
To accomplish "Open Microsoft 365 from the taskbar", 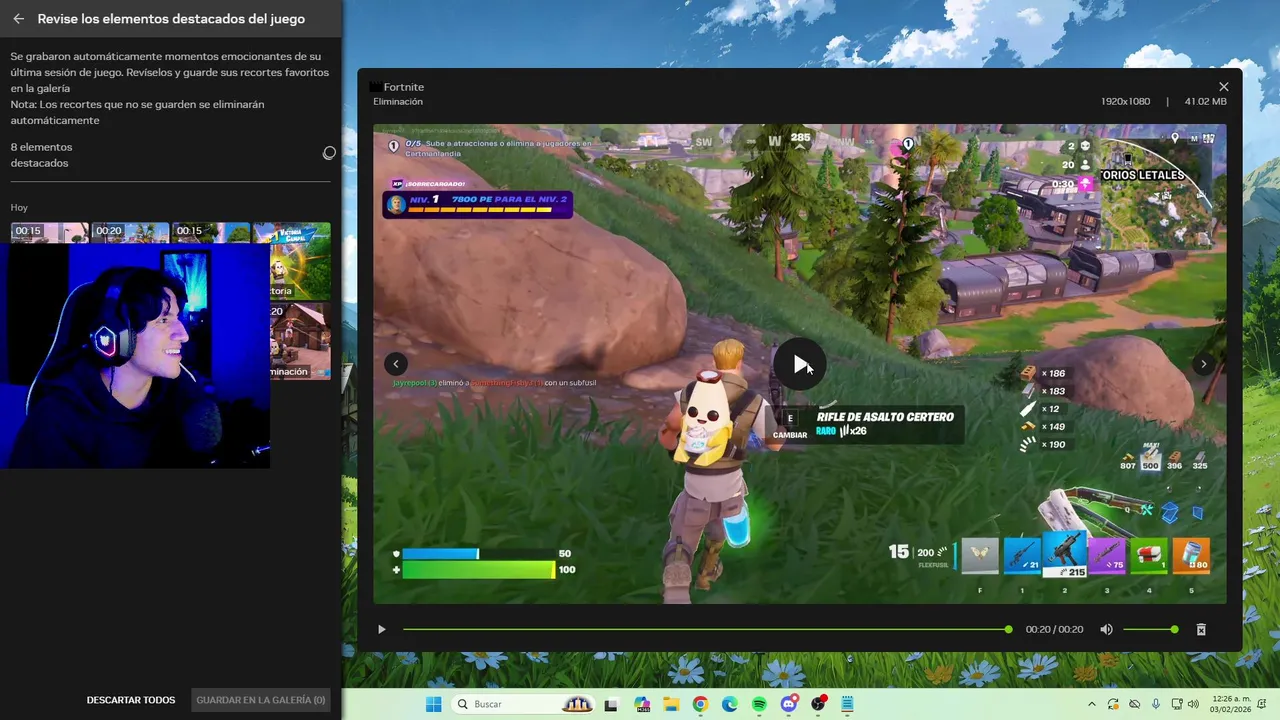I will click(642, 704).
